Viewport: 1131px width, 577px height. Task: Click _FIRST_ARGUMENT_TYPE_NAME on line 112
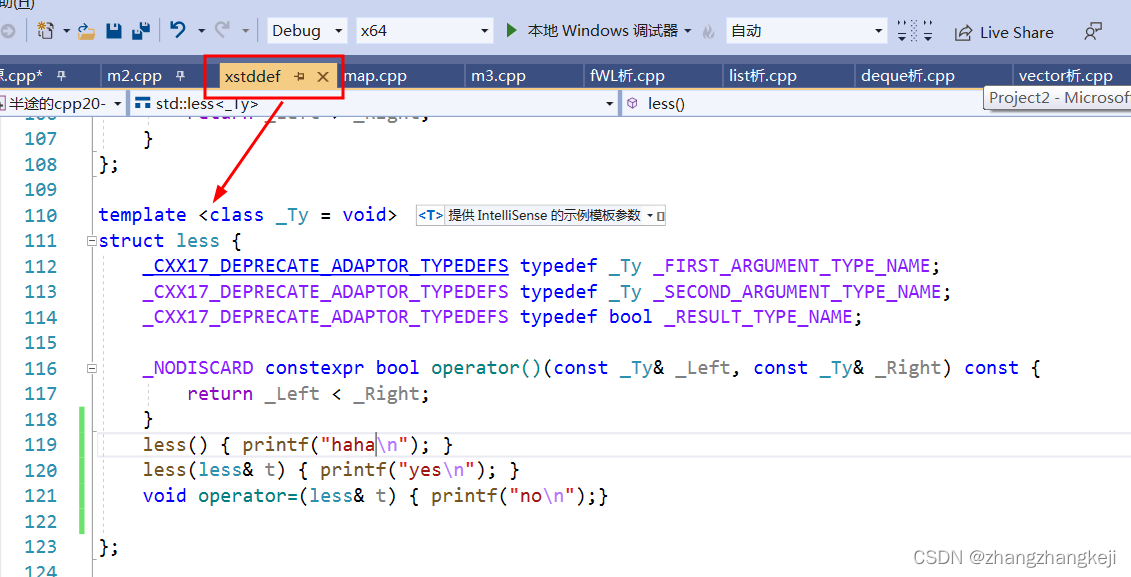pos(792,266)
